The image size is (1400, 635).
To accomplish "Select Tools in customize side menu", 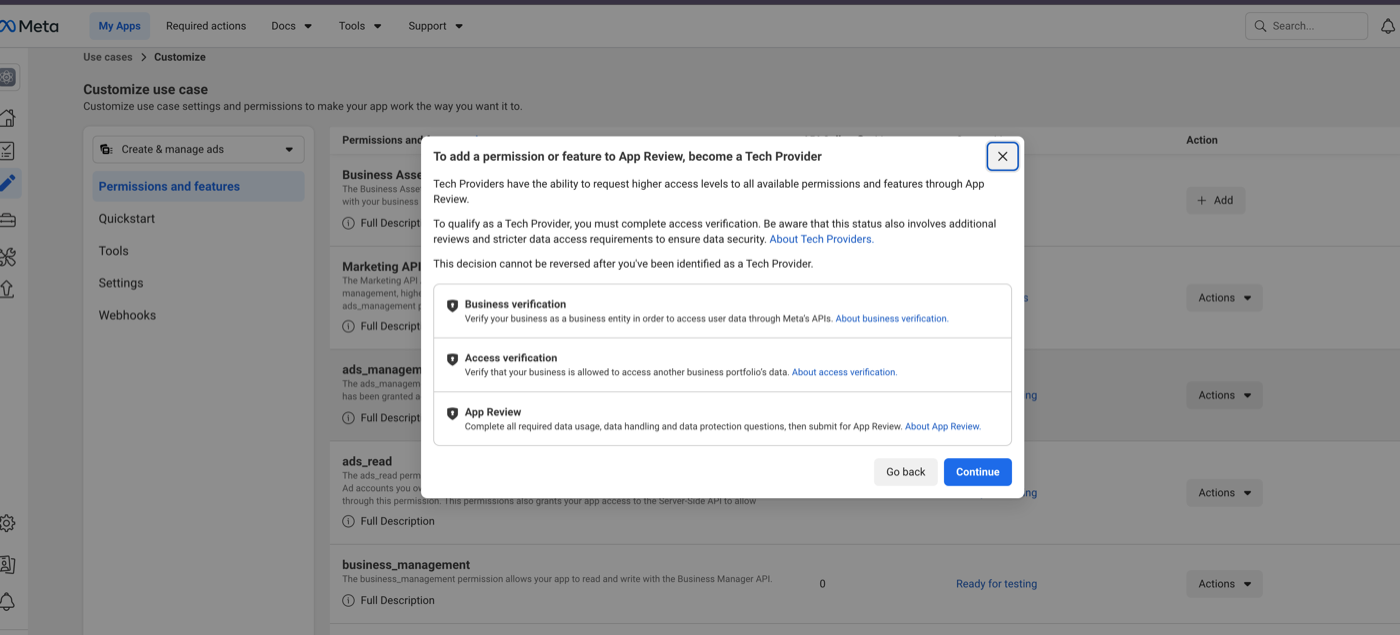I will click(x=113, y=251).
